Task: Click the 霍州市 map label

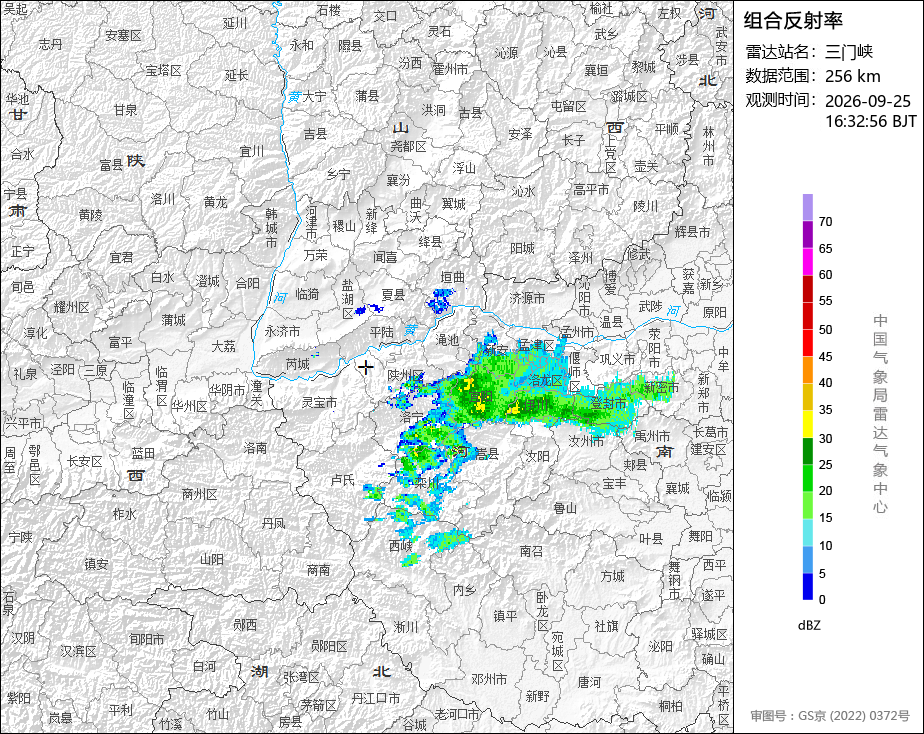Action: [450, 69]
